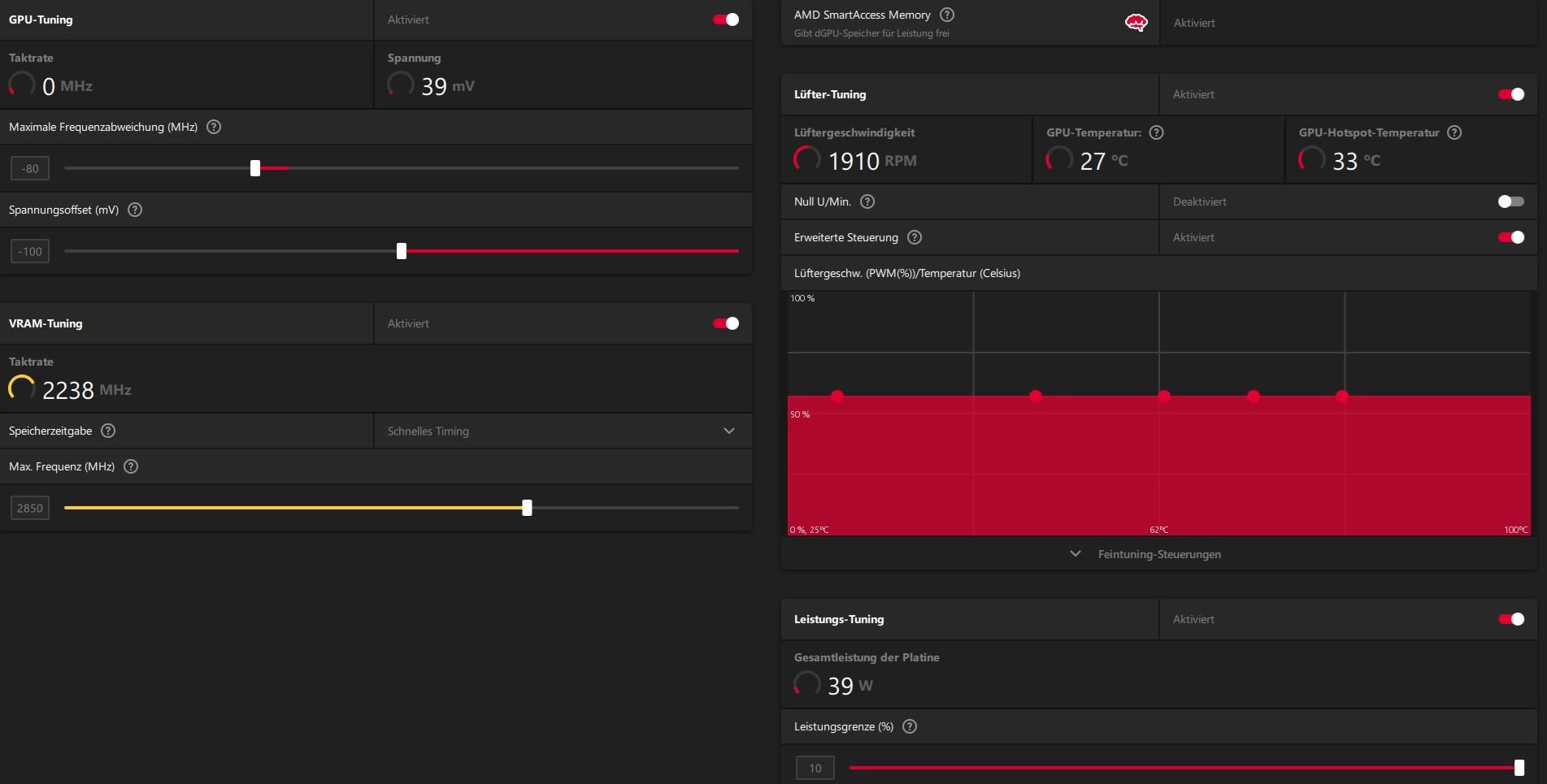Click the Frequenzabweichung value field showing -80
Image resolution: width=1547 pixels, height=784 pixels.
pos(30,168)
